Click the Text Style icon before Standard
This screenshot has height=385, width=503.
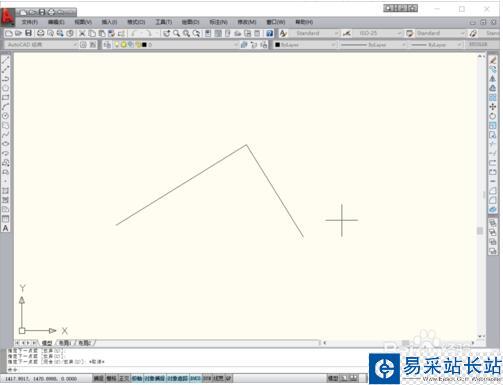click(x=283, y=33)
